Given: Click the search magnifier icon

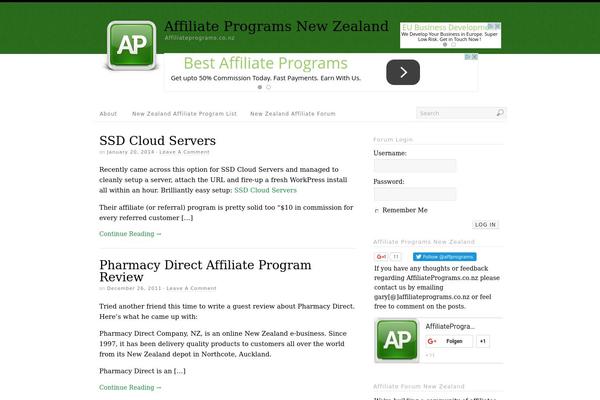Looking at the screenshot, I should [500, 113].
